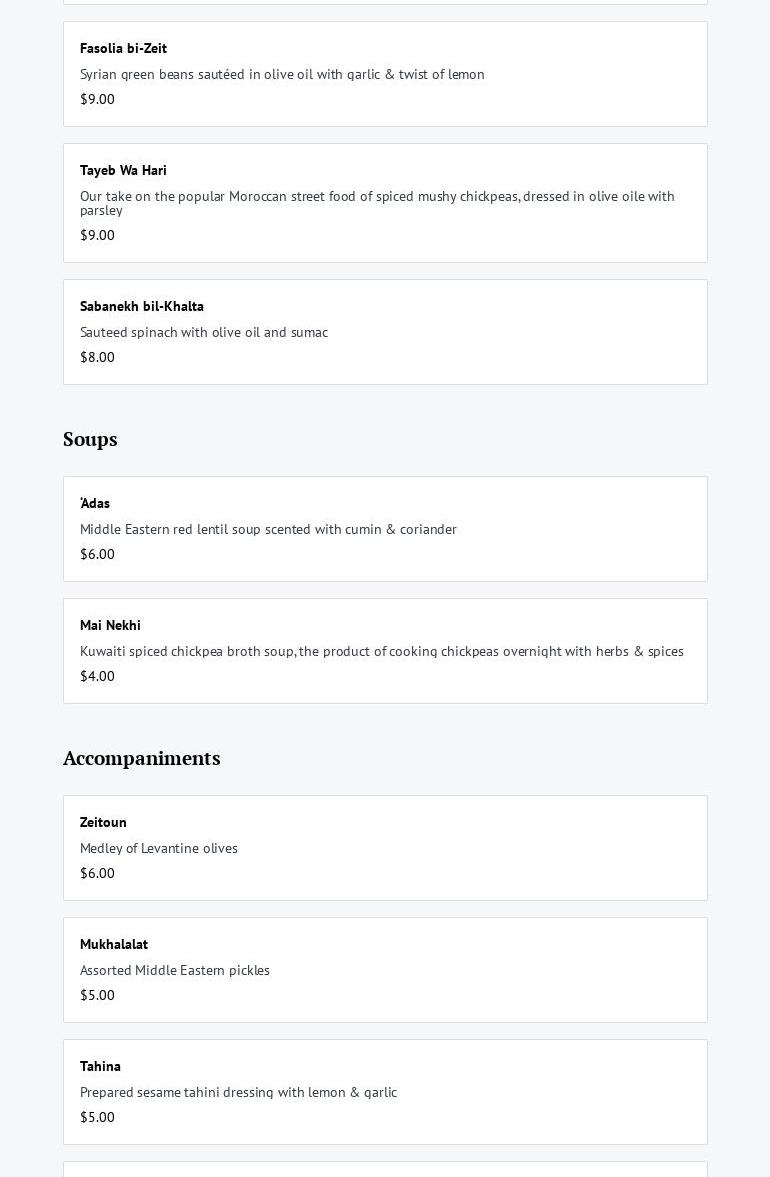Click the Accompaniments section heading
770x1177 pixels.
[x=141, y=758]
